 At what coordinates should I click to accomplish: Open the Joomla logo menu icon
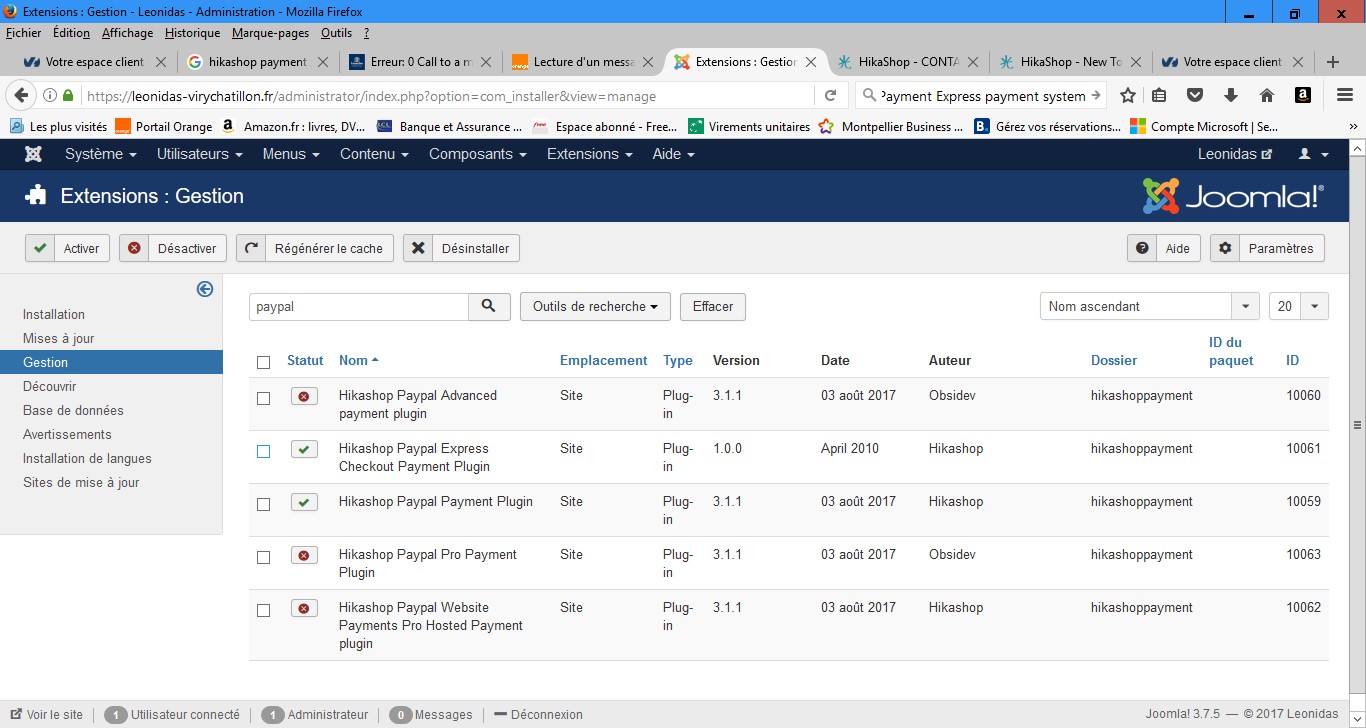pyautogui.click(x=33, y=154)
